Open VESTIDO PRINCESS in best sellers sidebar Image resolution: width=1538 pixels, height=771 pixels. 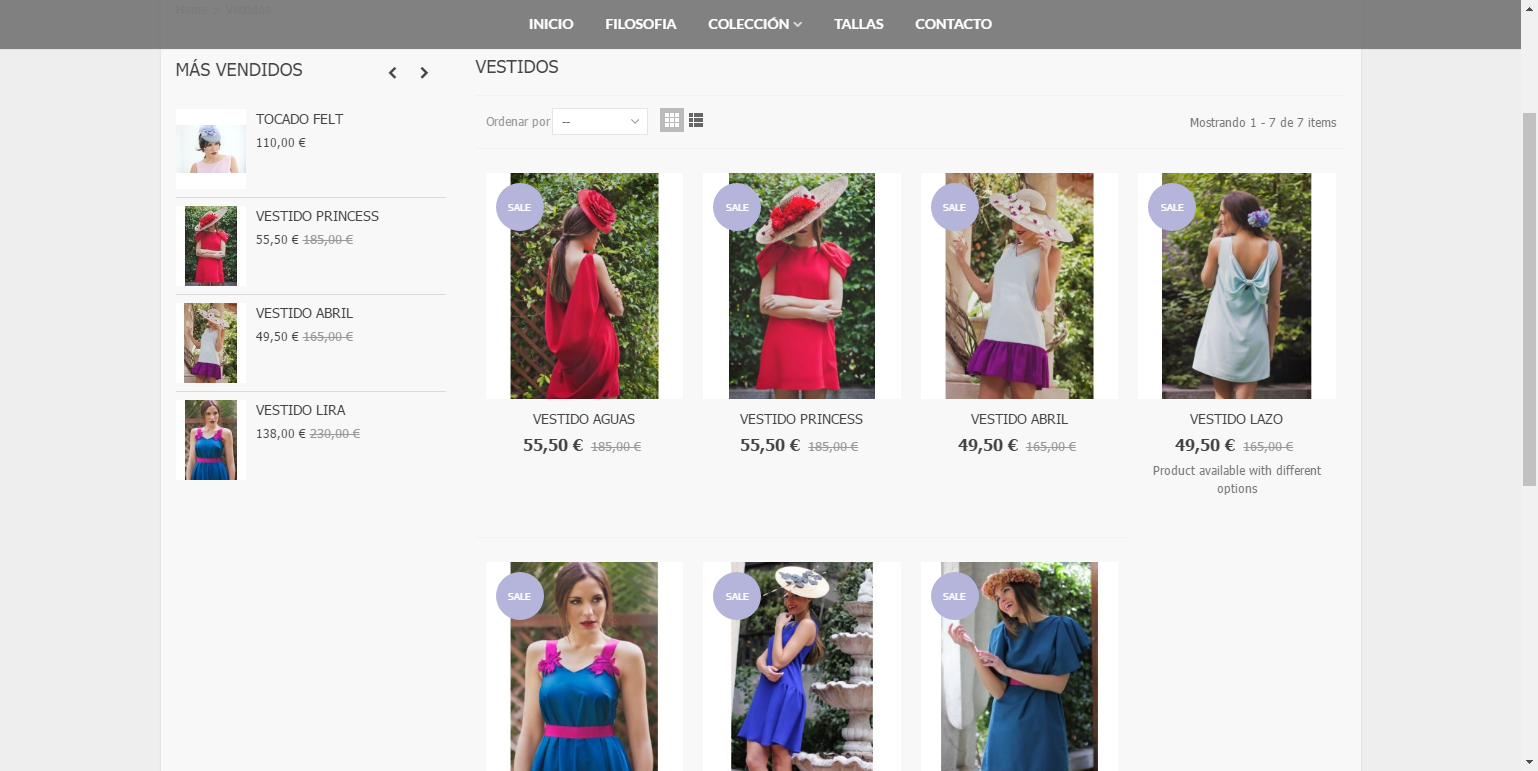pos(317,216)
